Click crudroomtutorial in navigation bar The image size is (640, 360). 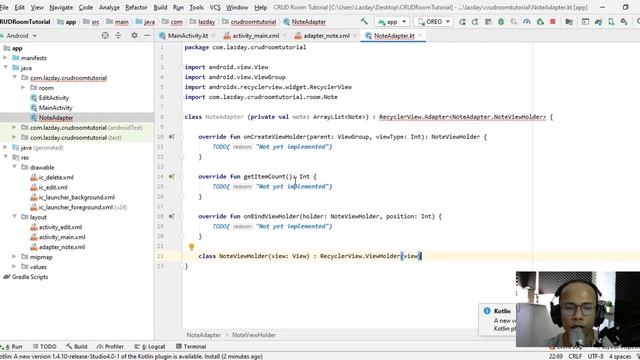point(253,22)
